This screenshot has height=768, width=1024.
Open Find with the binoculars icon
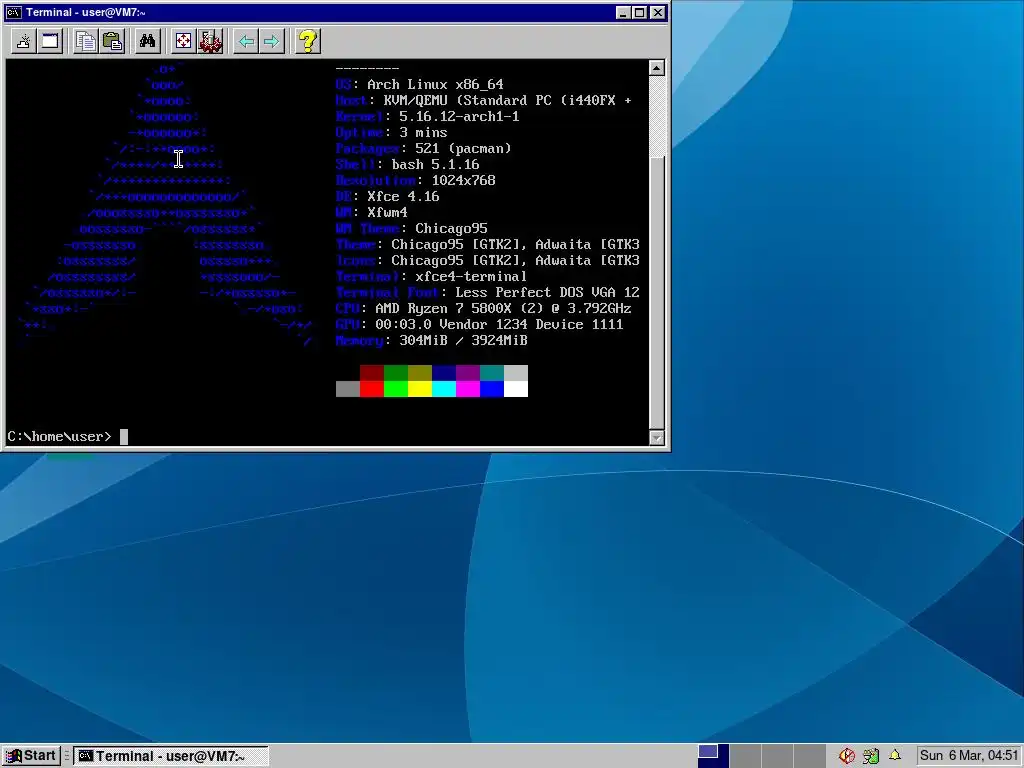148,42
